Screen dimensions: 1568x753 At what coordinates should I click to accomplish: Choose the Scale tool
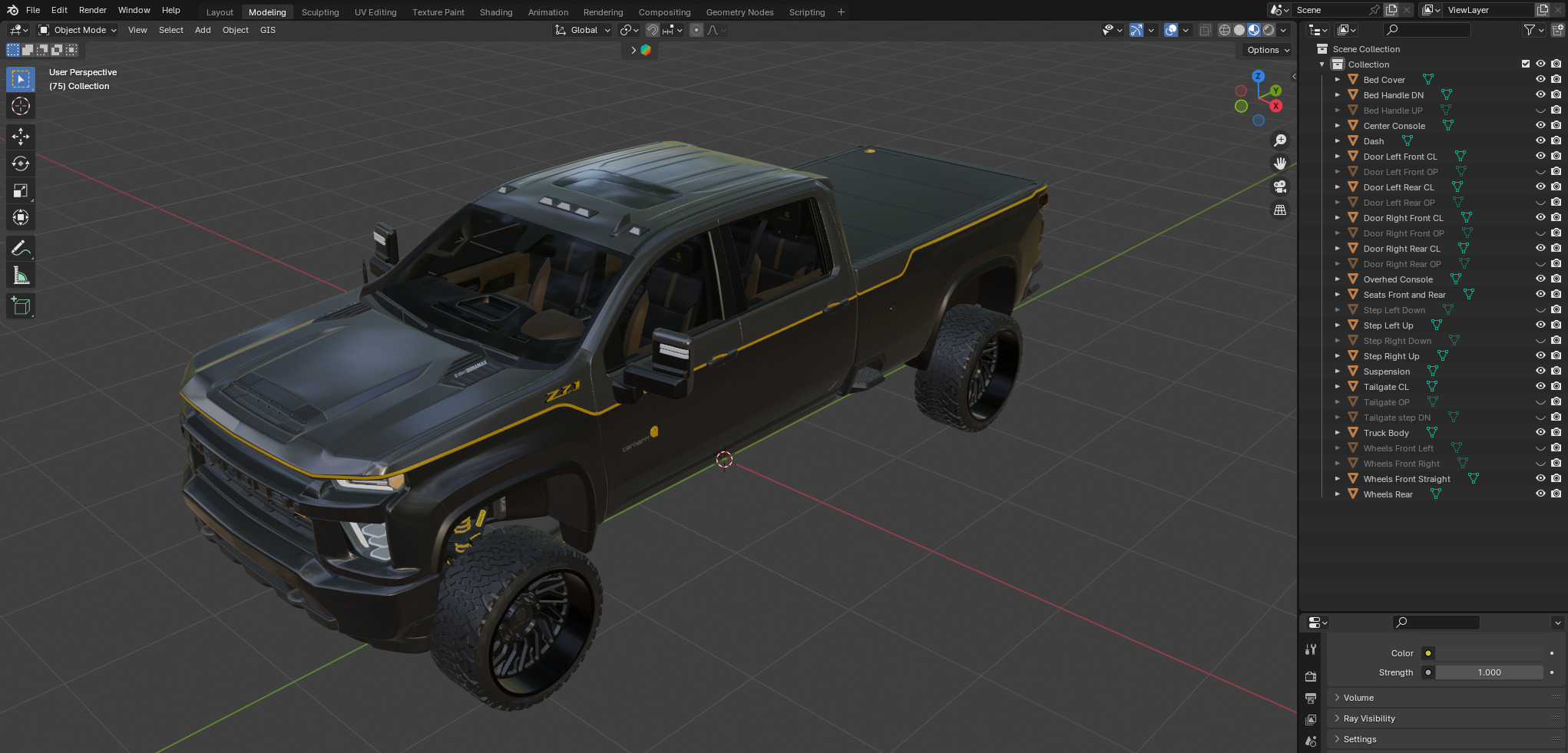tap(21, 190)
